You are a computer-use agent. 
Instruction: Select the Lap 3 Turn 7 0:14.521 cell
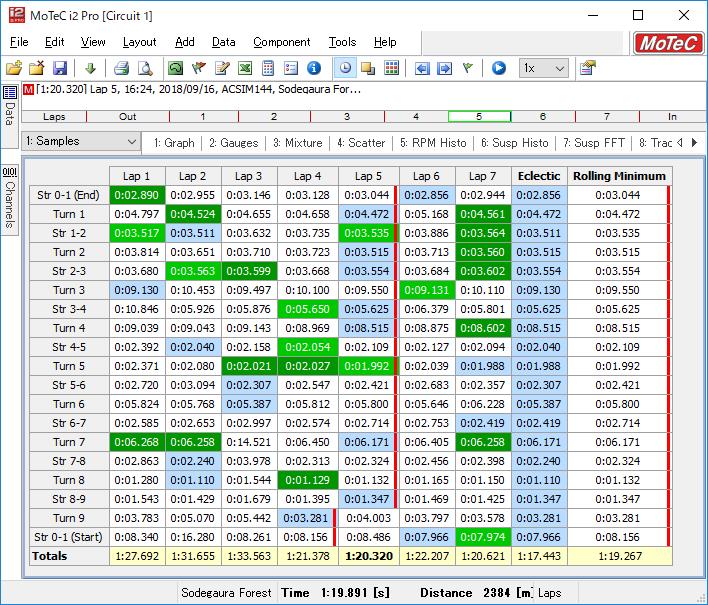[x=249, y=442]
